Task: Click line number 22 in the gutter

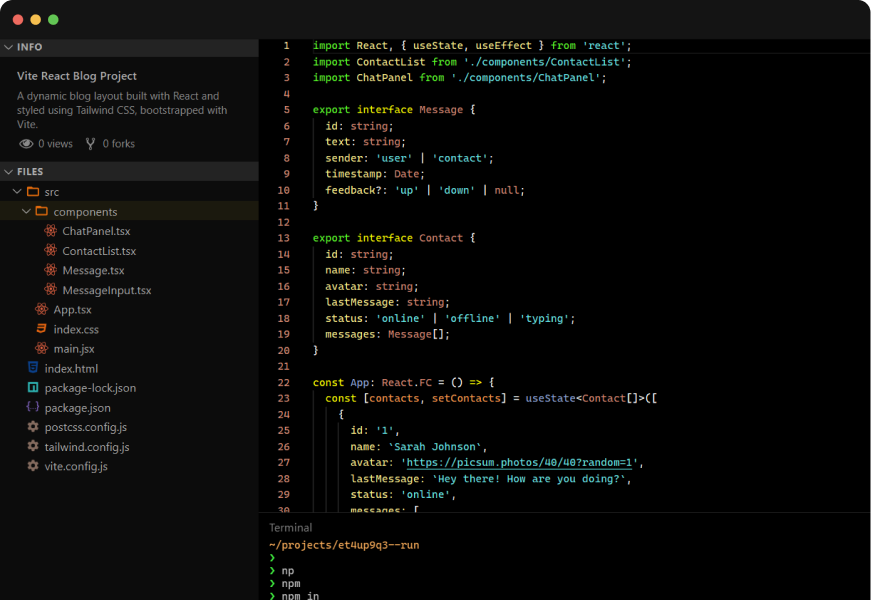Action: (284, 383)
